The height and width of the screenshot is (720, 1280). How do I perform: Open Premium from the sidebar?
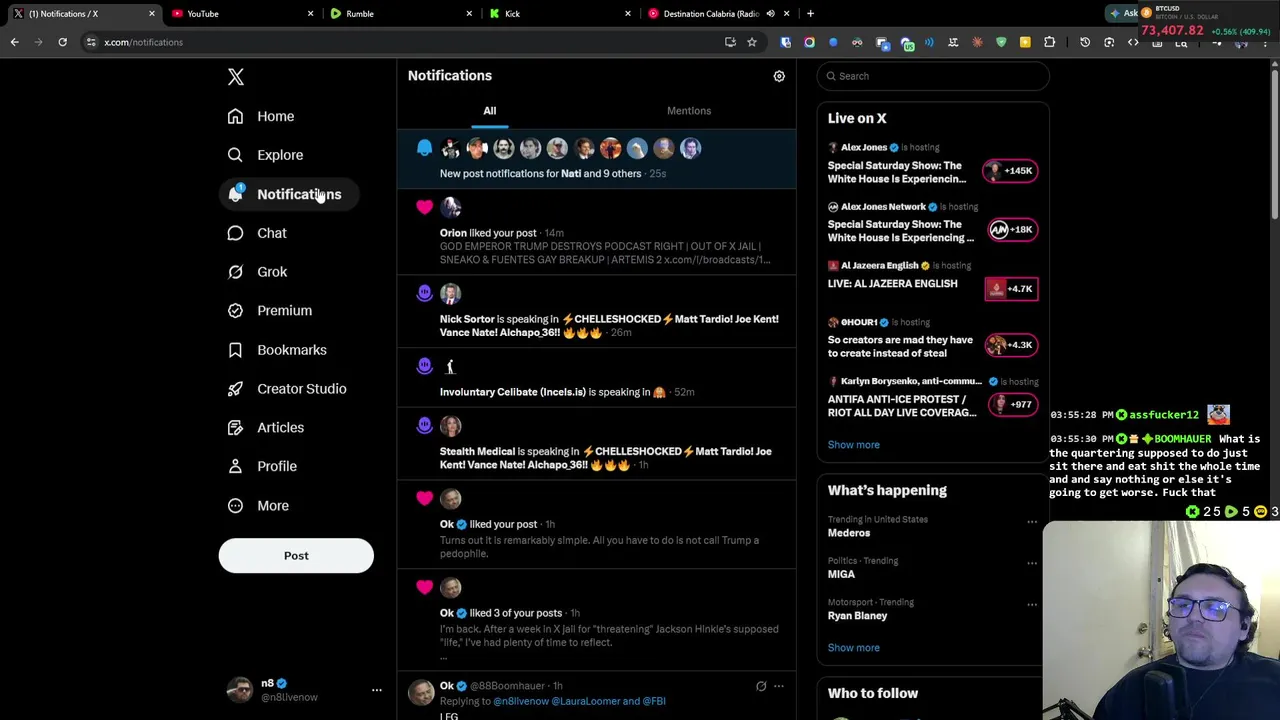[270, 311]
